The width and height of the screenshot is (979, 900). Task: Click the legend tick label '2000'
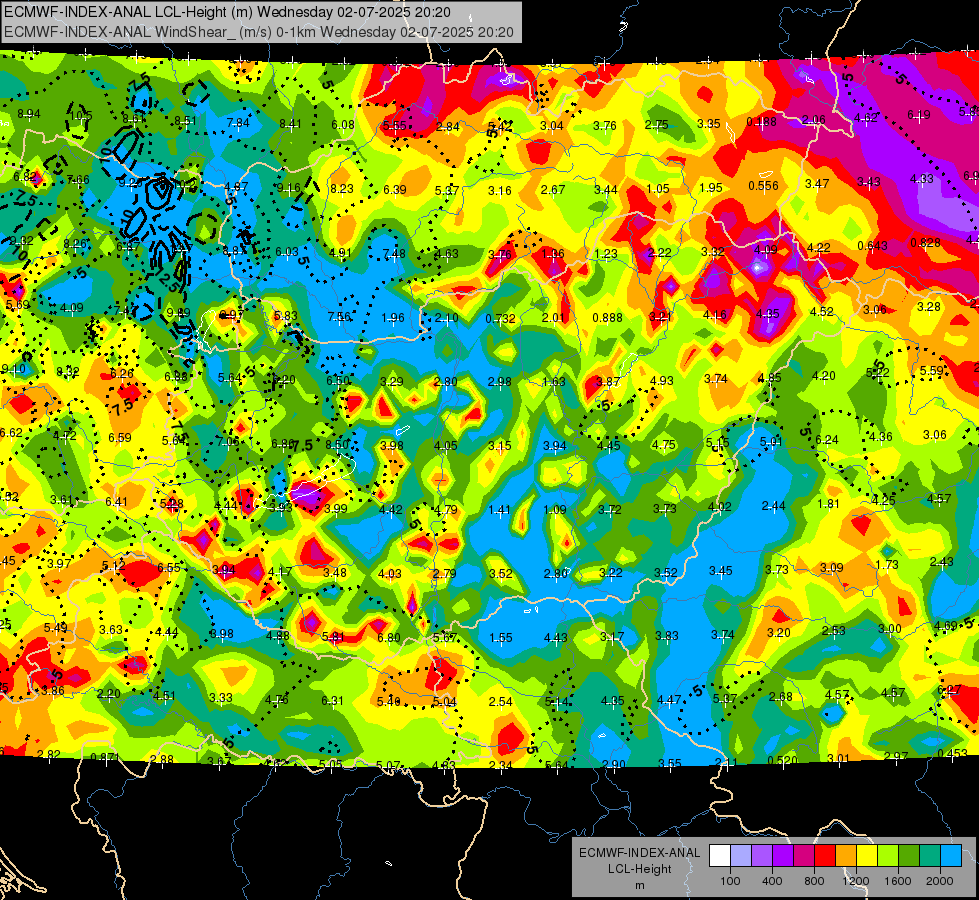coord(939,881)
